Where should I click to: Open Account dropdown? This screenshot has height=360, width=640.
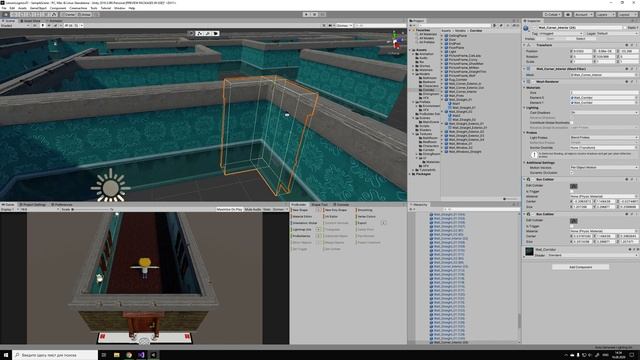pyautogui.click(x=584, y=14)
